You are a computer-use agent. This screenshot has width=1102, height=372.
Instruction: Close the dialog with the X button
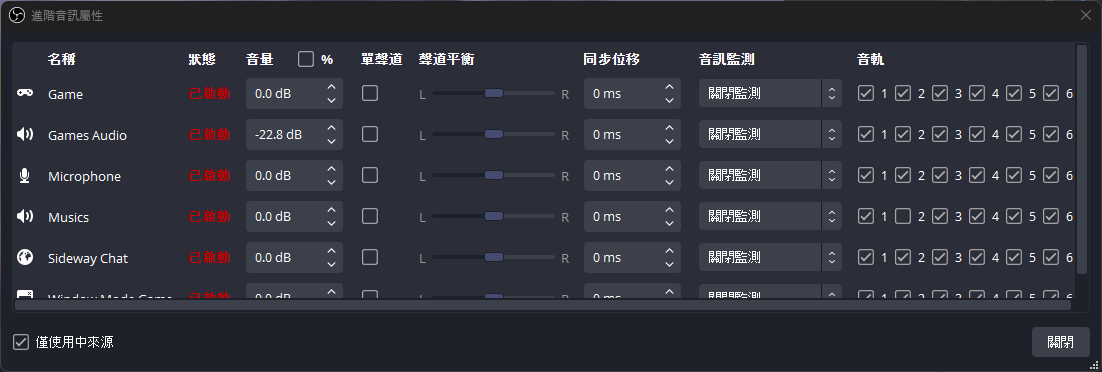[x=1086, y=15]
